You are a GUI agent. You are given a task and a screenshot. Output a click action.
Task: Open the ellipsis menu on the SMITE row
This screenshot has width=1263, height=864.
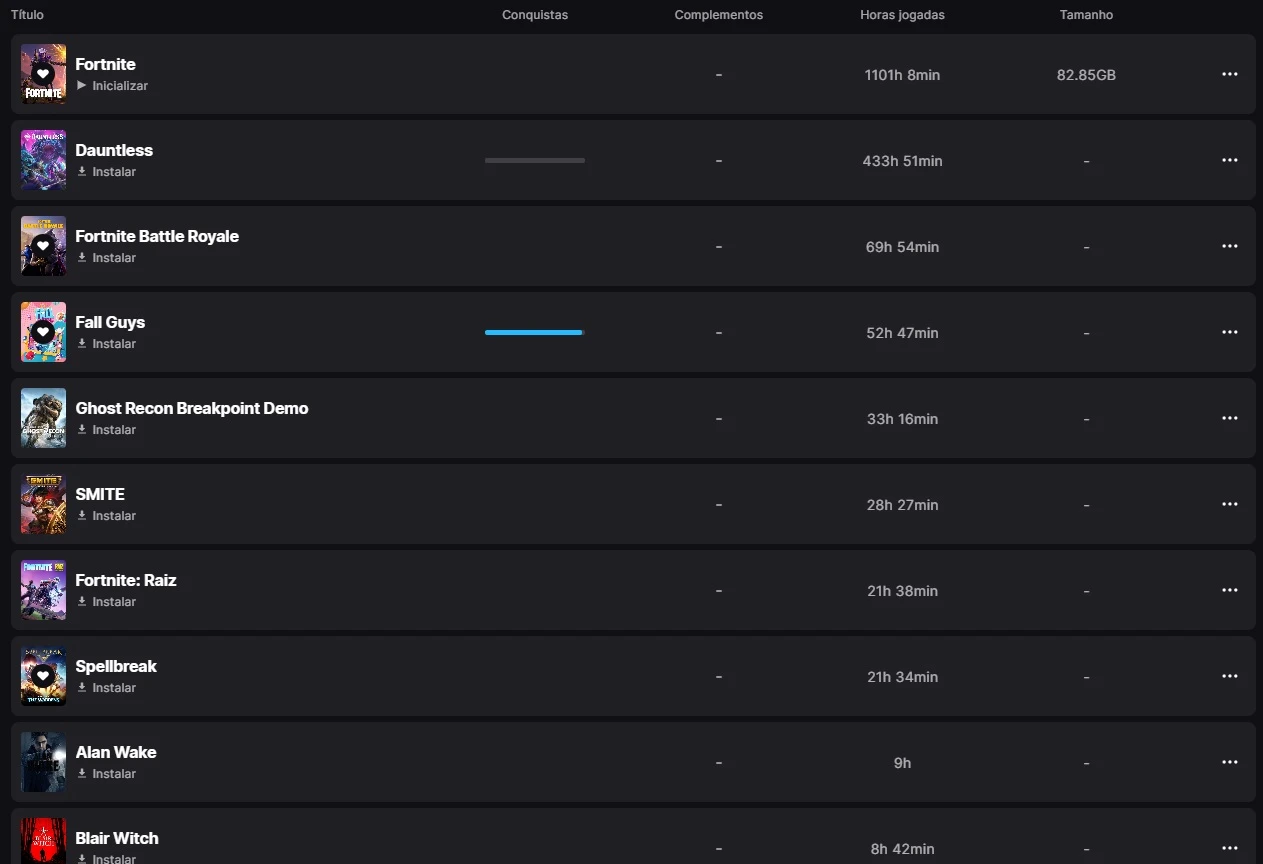coord(1229,505)
